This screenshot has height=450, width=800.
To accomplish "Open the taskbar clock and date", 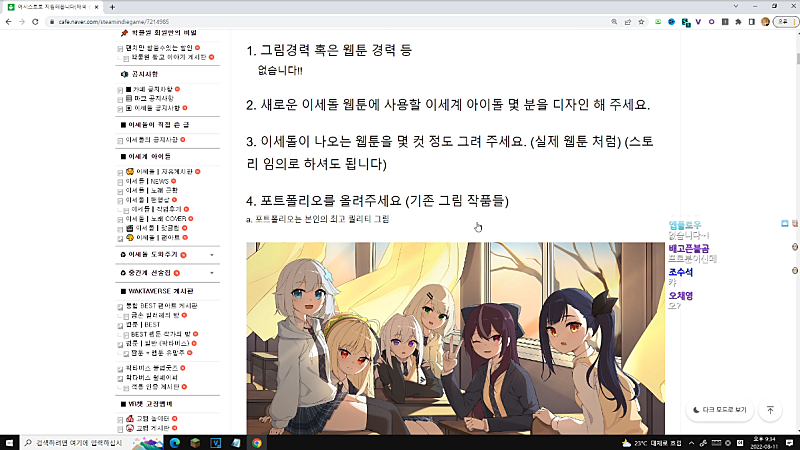I will click(x=764, y=443).
